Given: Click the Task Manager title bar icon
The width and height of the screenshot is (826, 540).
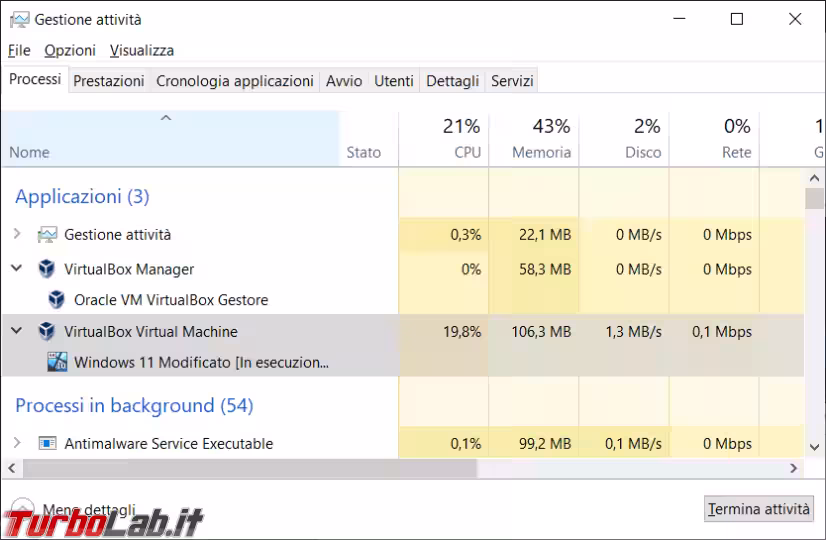Looking at the screenshot, I should pos(17,19).
